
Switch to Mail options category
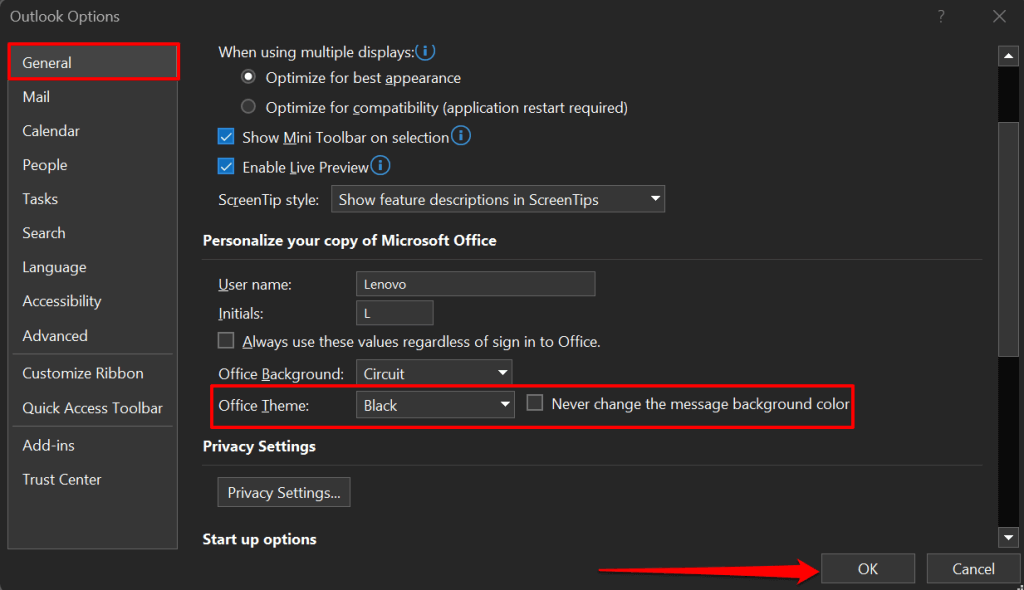point(37,97)
